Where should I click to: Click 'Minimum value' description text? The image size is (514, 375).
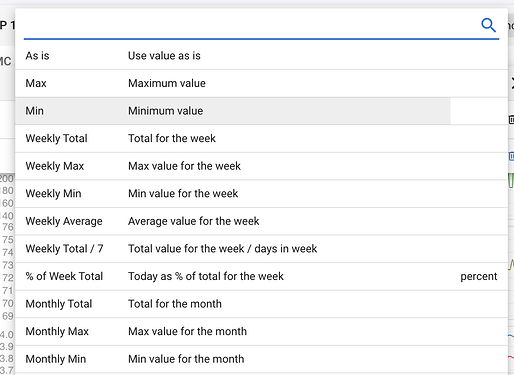tap(166, 111)
